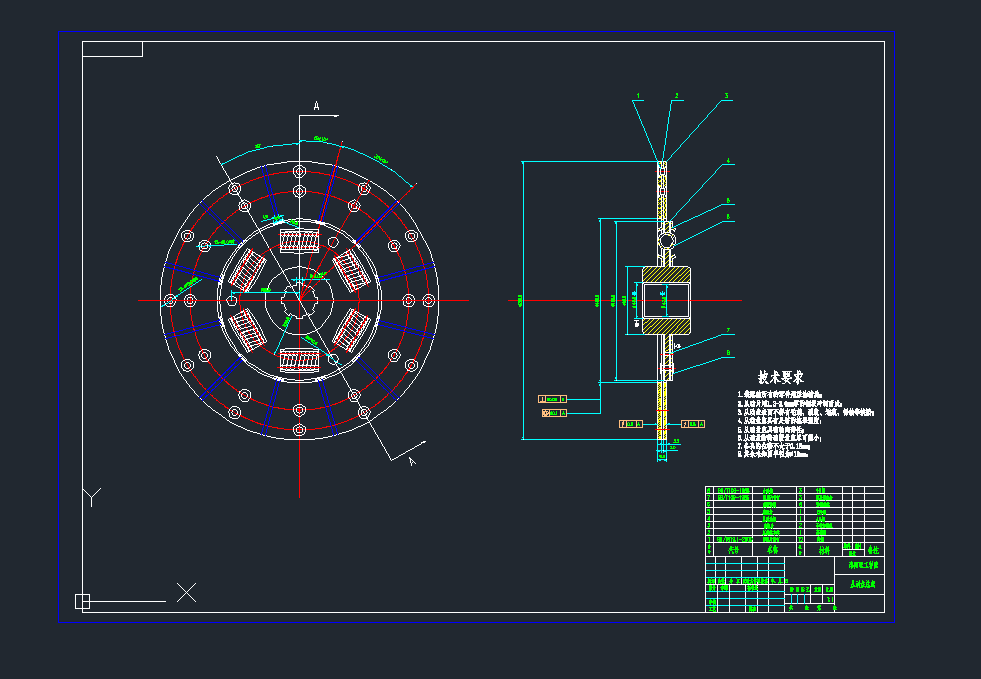The width and height of the screenshot is (981, 679).
Task: Select part balloon number 7
Action: click(729, 331)
